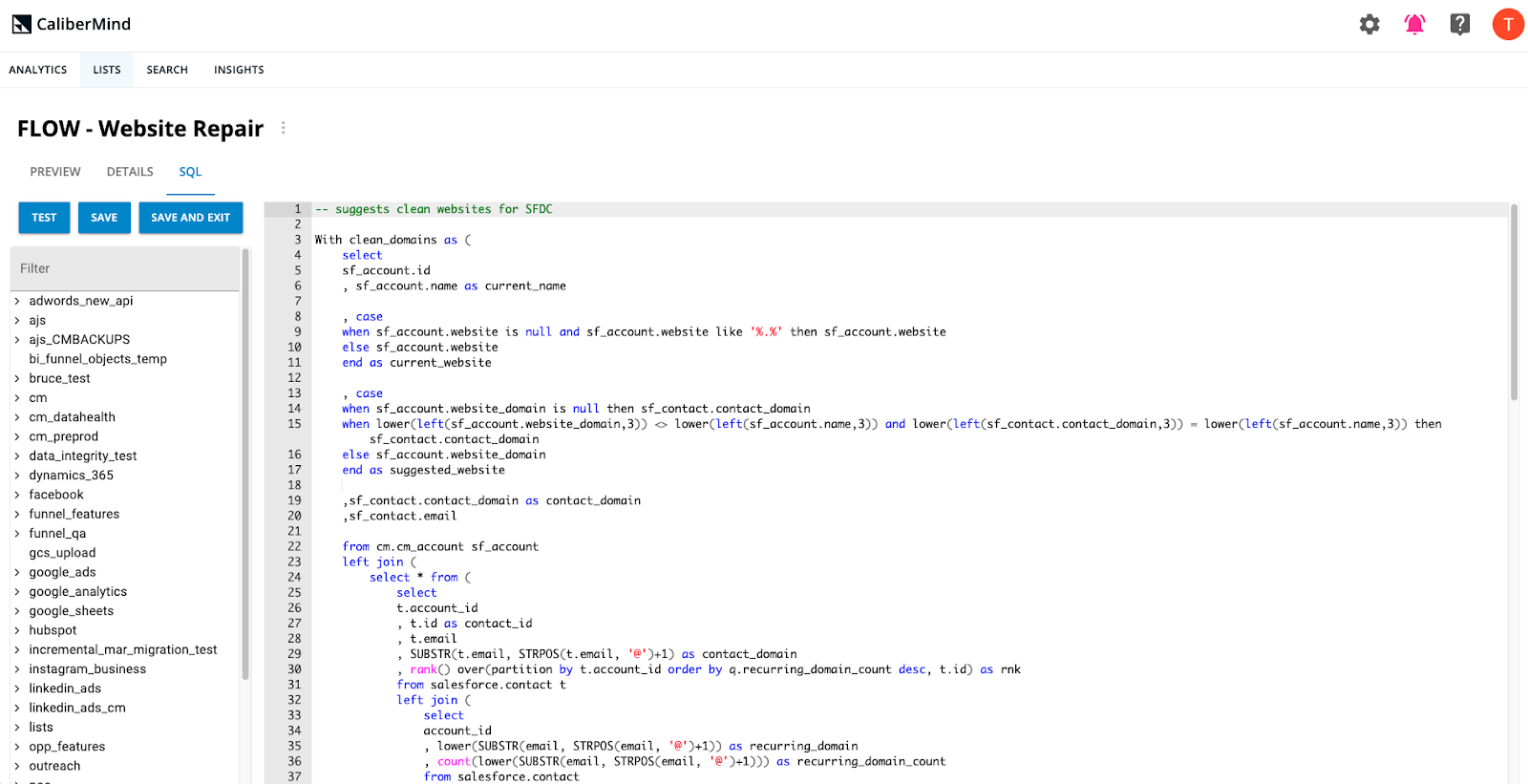The image size is (1528, 784).
Task: Expand the bruce_test schema chevron
Action: point(17,378)
